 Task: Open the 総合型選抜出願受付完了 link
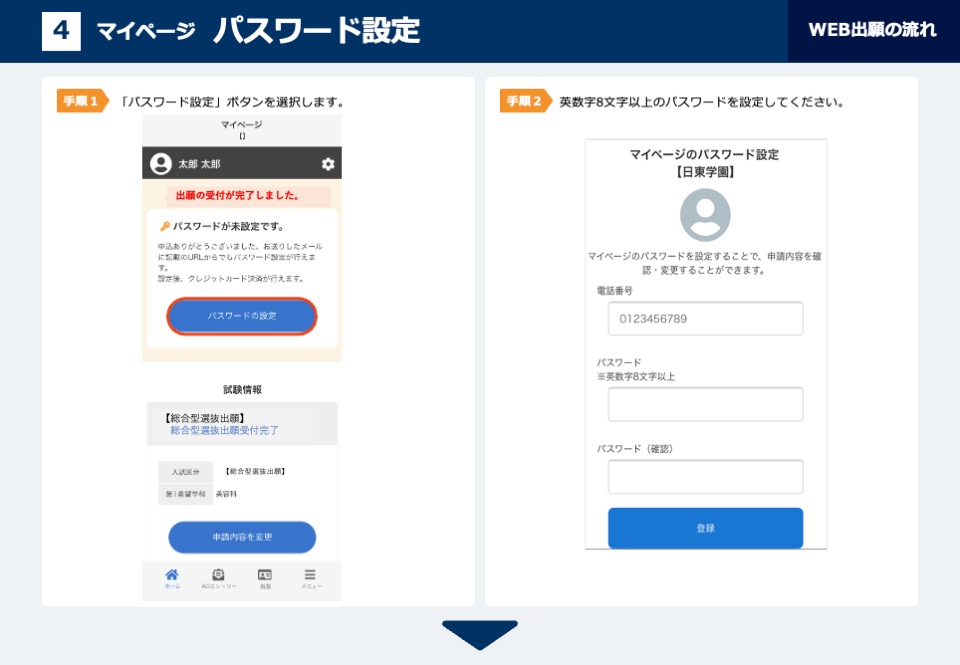(224, 430)
